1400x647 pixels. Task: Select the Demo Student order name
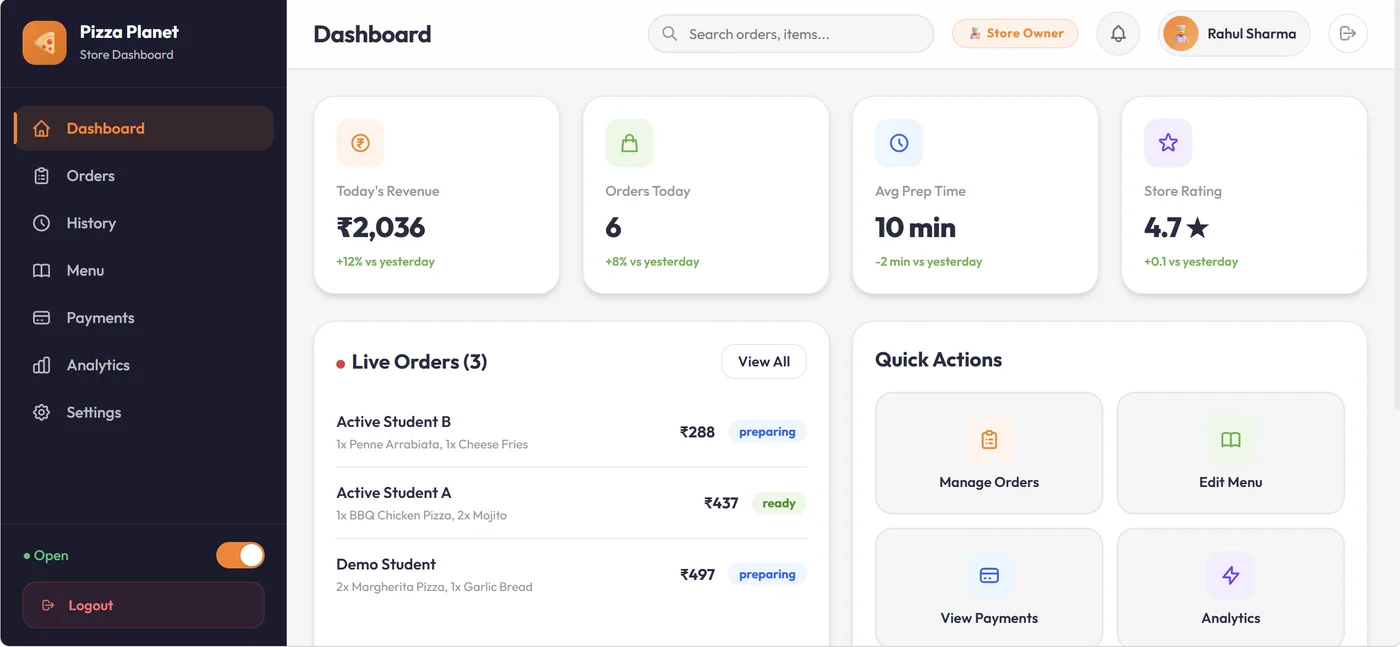386,564
